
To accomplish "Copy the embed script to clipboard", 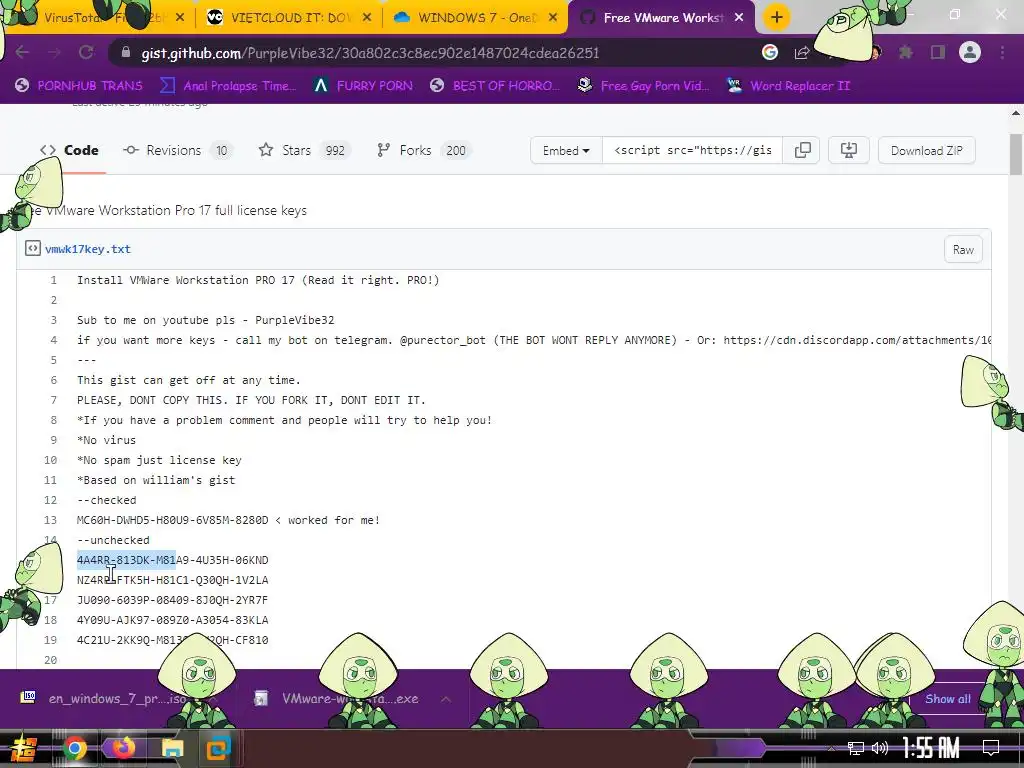I will pyautogui.click(x=803, y=150).
